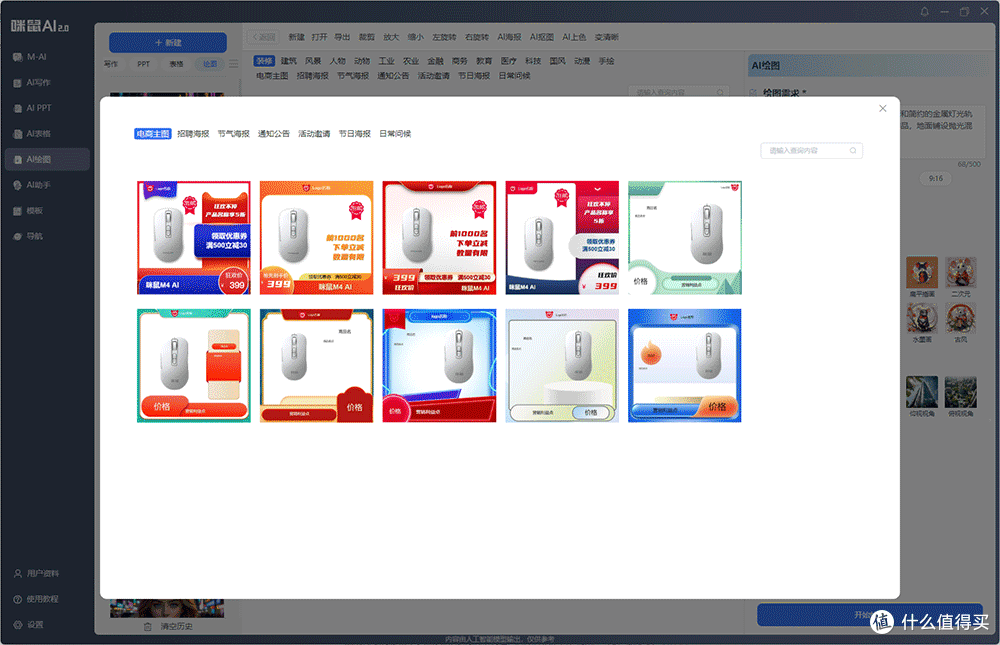
Task: Click 缩小 in the background toolbar
Action: point(416,37)
